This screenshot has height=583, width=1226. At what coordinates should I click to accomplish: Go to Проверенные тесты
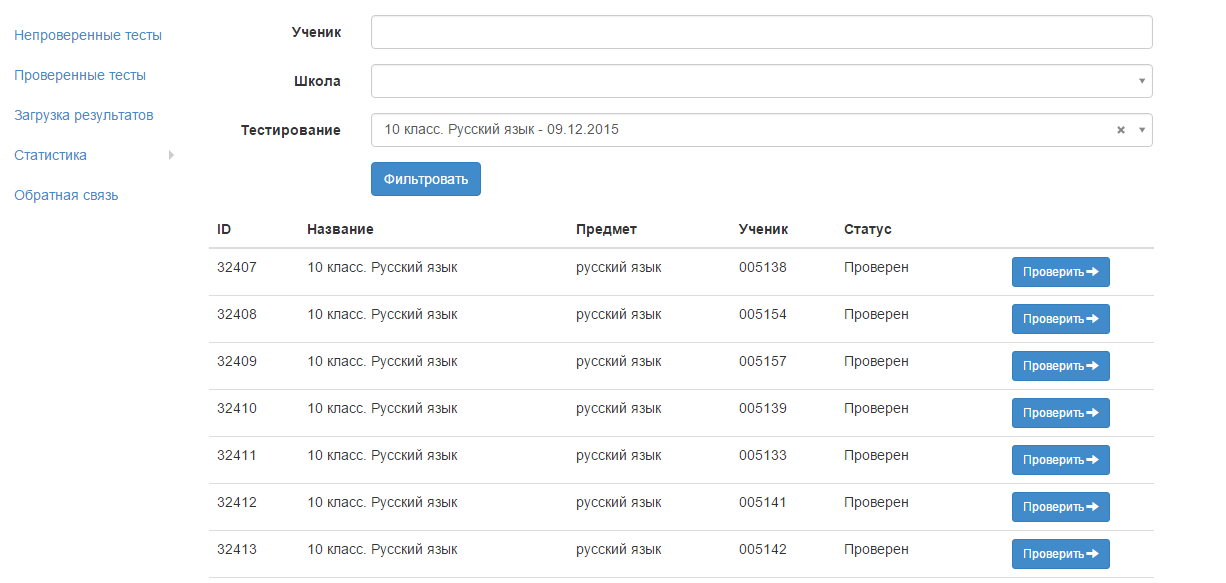[x=80, y=75]
